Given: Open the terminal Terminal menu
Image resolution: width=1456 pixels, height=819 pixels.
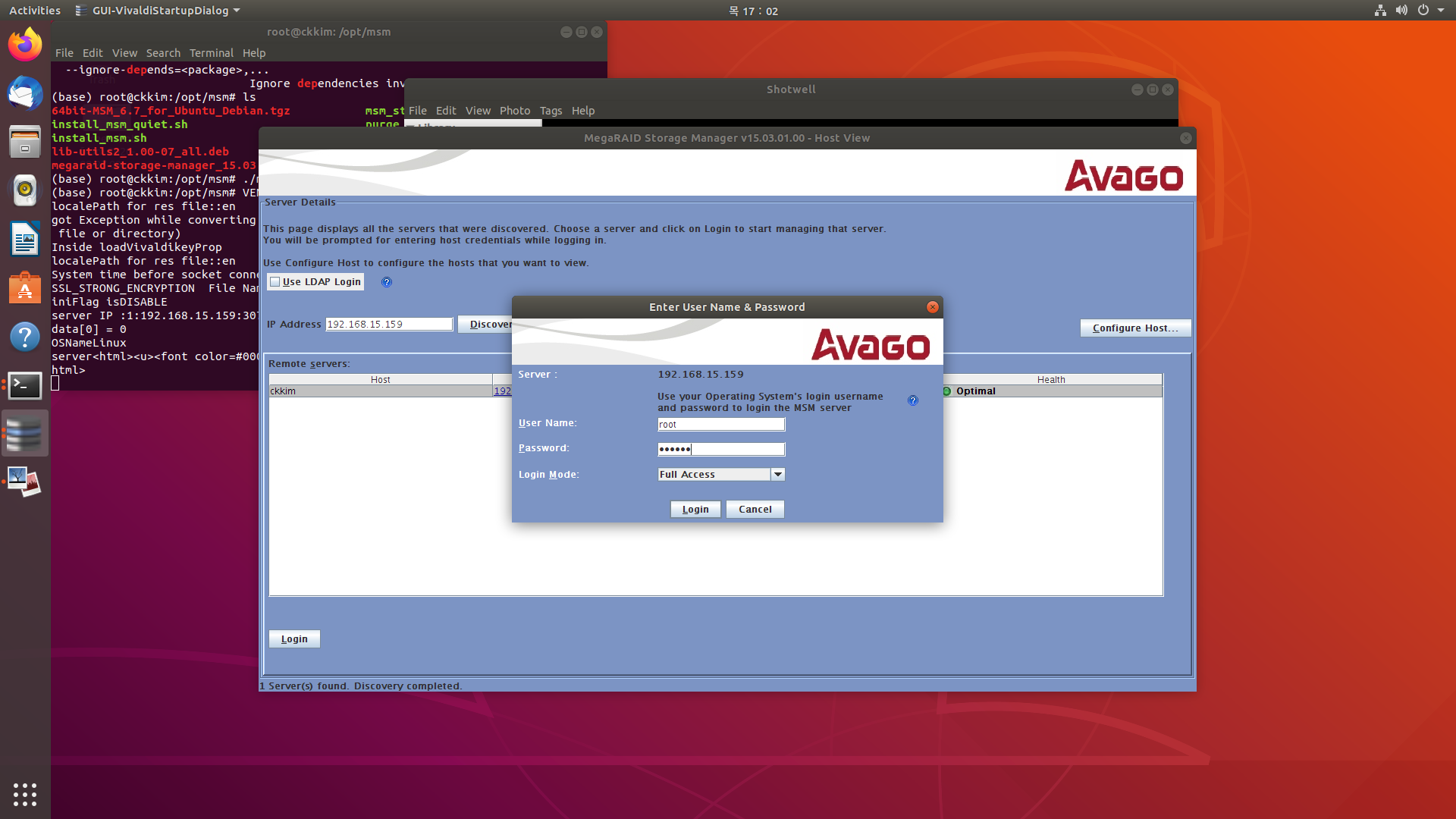Looking at the screenshot, I should (212, 53).
